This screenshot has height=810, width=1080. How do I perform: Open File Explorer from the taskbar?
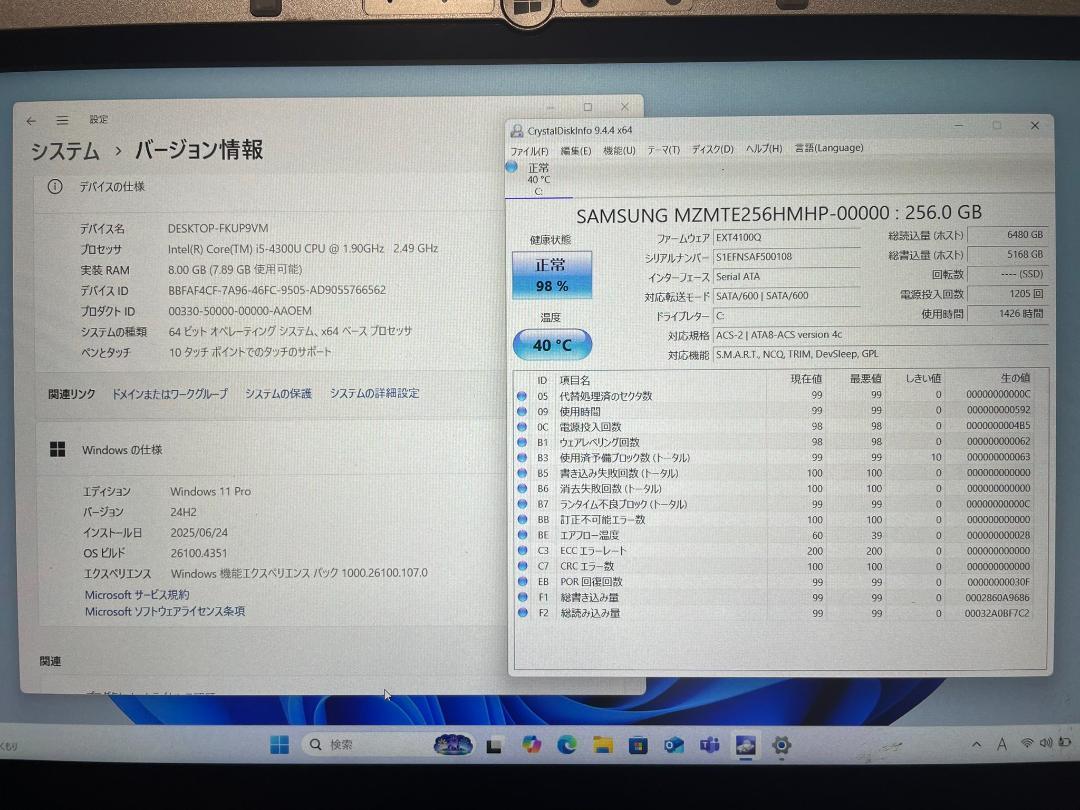[603, 745]
